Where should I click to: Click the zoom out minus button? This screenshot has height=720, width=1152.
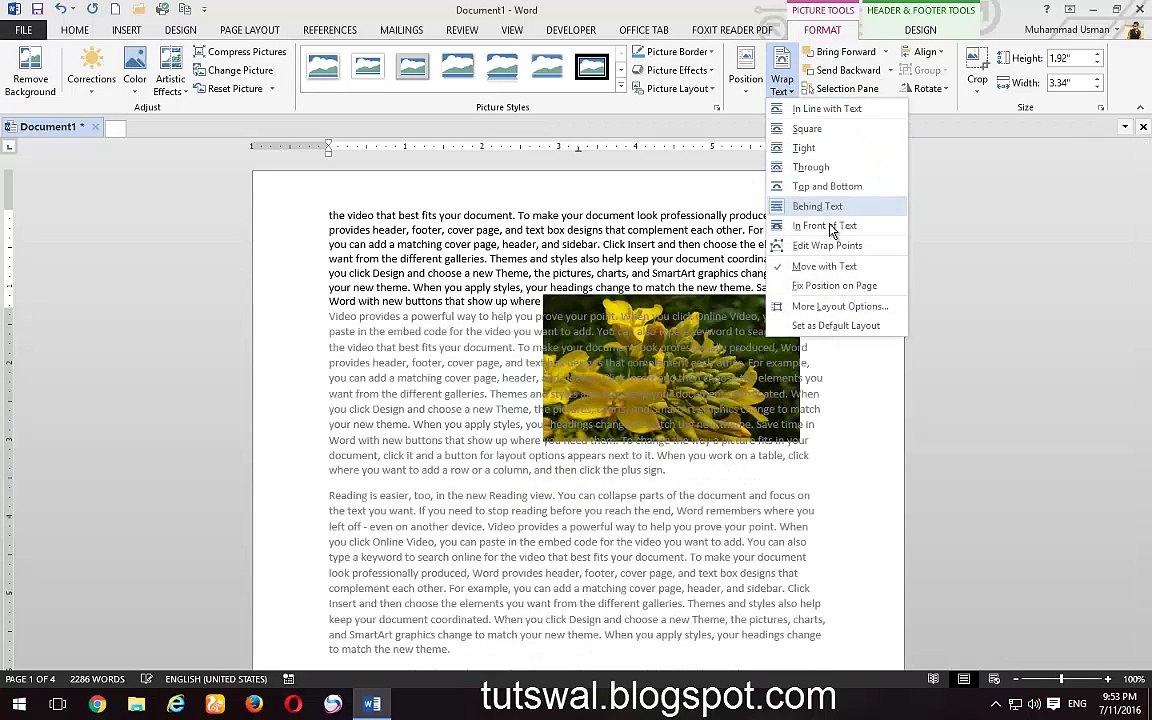click(x=1015, y=679)
